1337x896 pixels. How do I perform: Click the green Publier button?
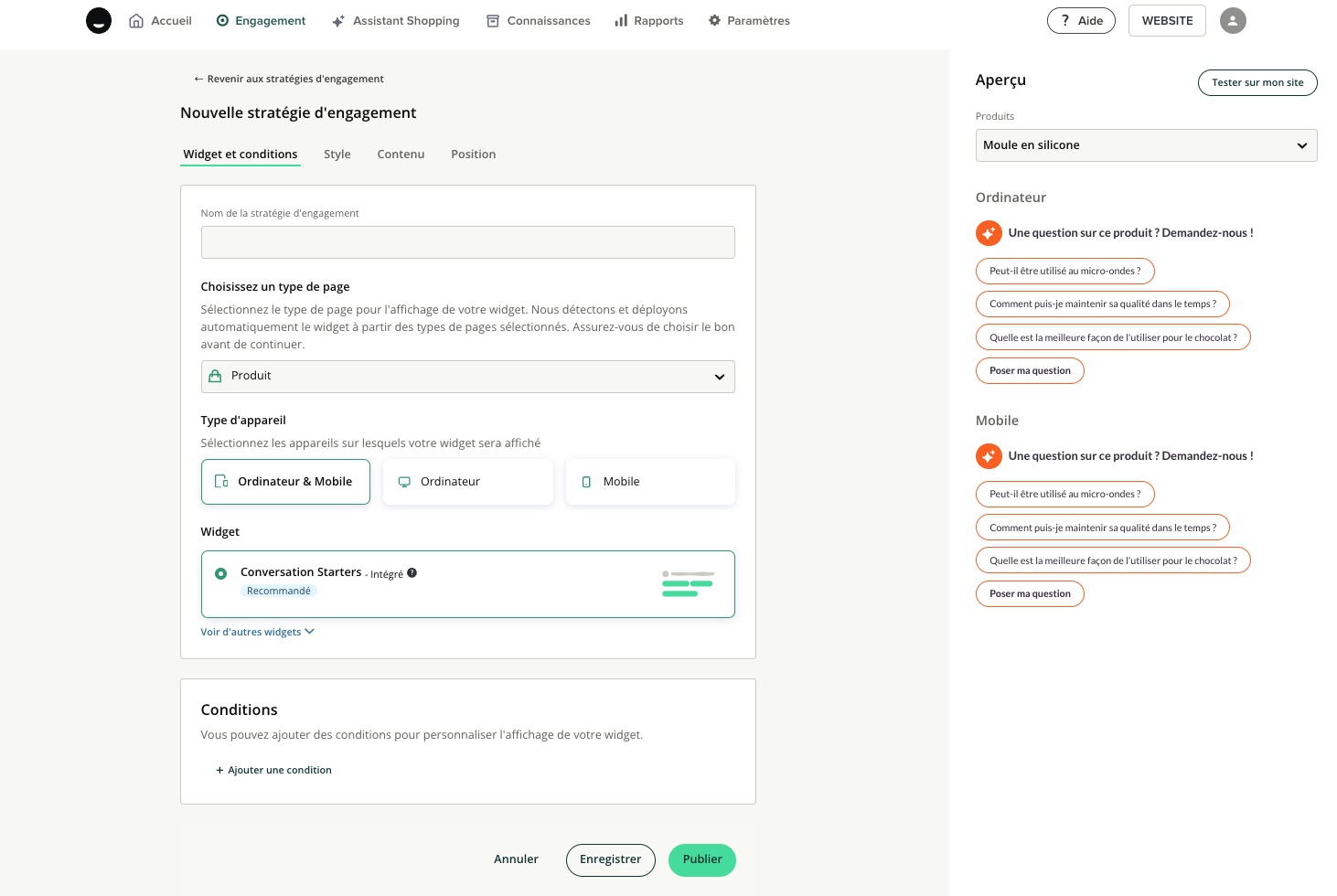tap(701, 859)
